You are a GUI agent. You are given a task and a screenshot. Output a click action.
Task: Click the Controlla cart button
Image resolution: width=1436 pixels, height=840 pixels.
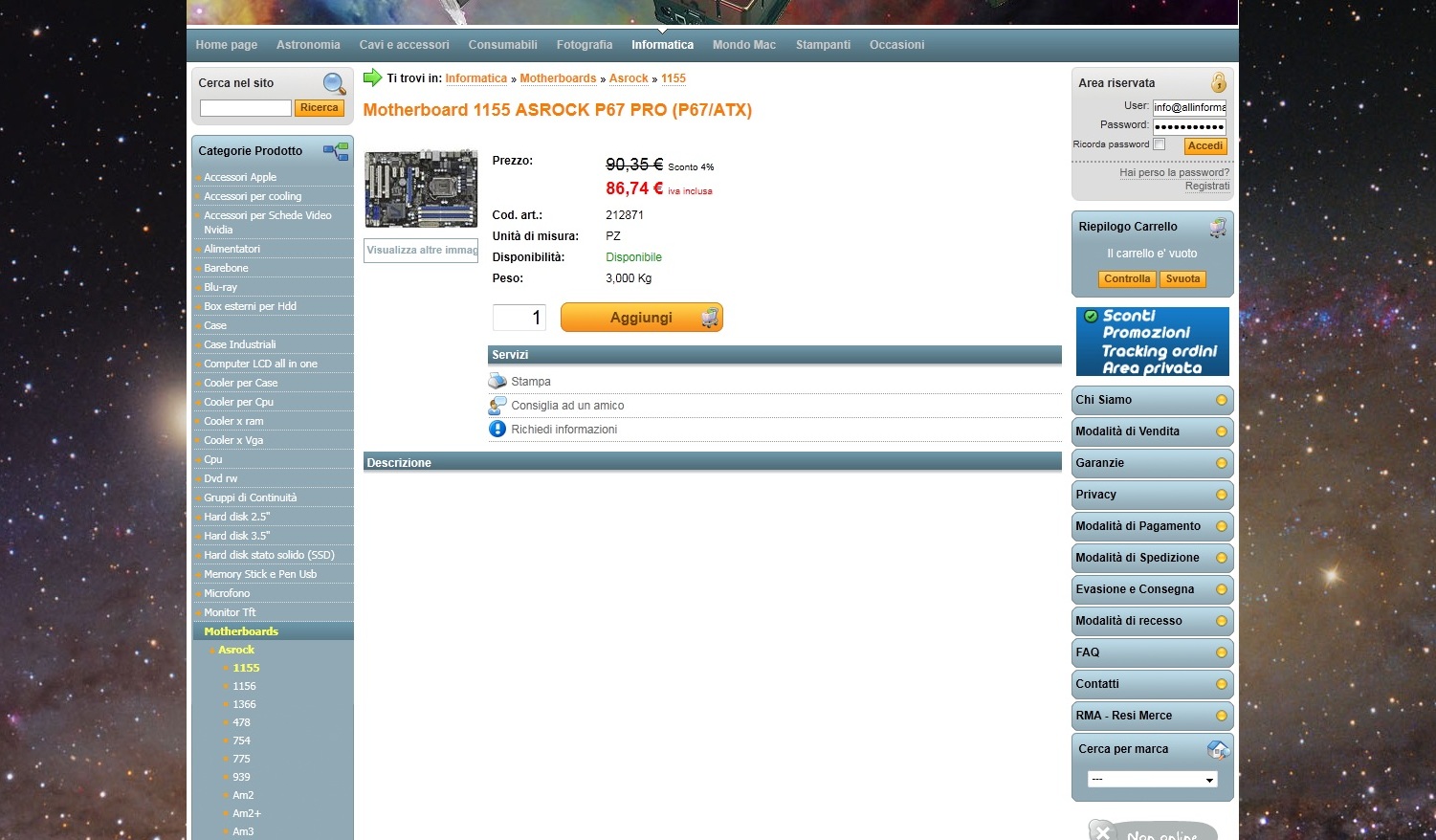1127,279
